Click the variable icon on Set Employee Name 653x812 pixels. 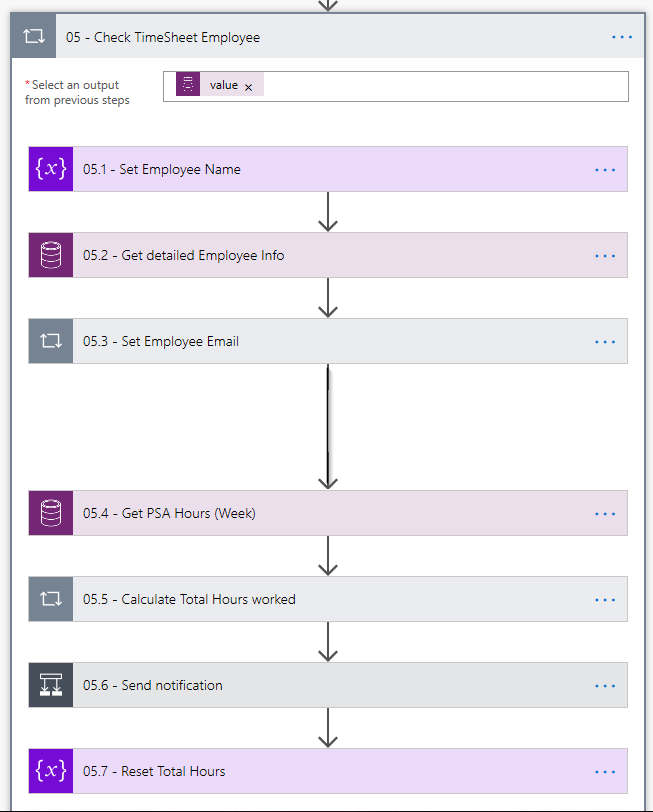click(51, 169)
